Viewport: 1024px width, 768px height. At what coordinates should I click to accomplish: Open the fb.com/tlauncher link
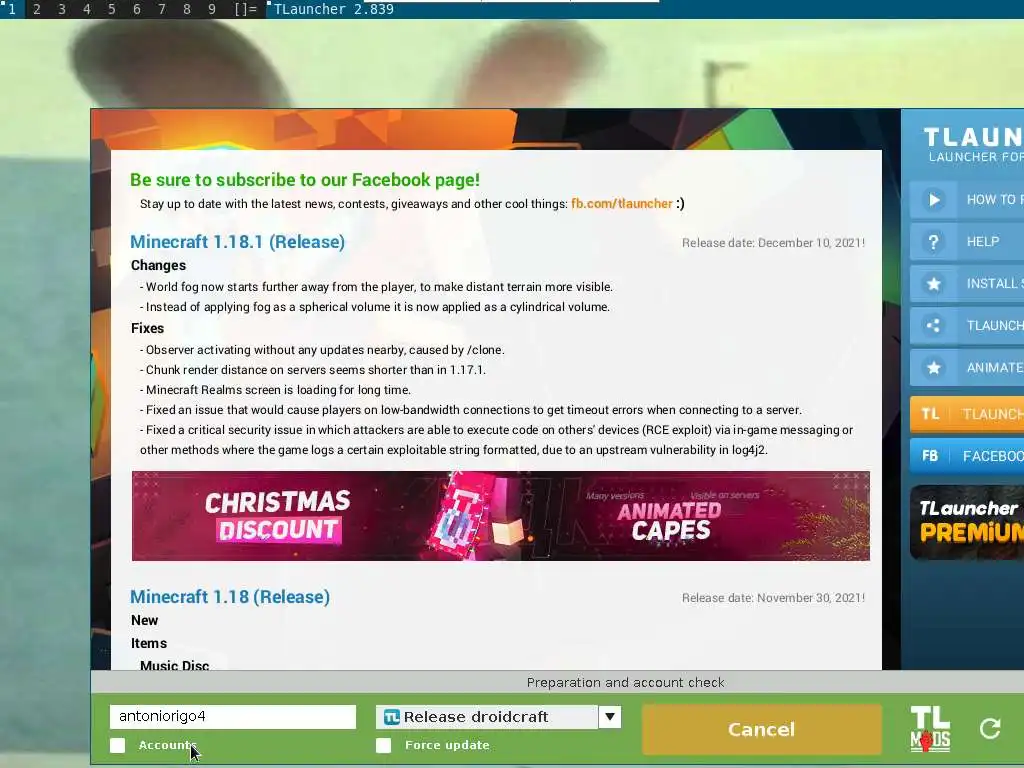[621, 204]
